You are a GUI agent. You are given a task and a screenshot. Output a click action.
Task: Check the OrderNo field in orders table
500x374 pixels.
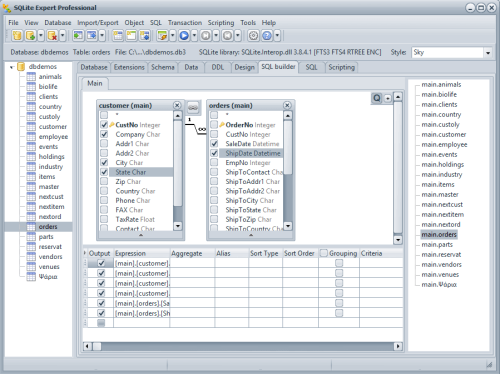pos(214,125)
